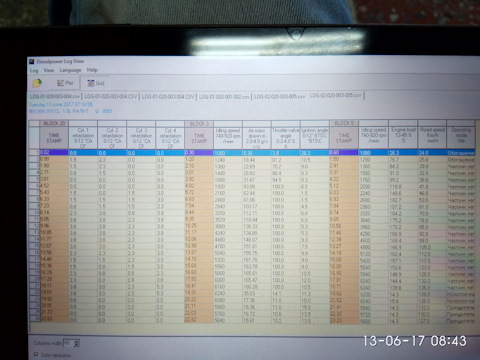
Task: Open the Log menu
Action: pyautogui.click(x=34, y=70)
